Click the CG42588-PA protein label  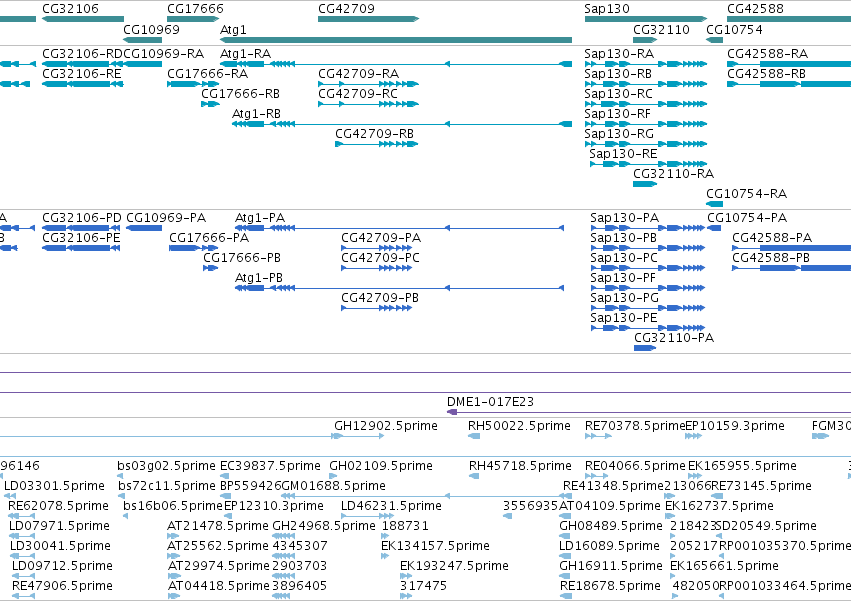point(772,238)
